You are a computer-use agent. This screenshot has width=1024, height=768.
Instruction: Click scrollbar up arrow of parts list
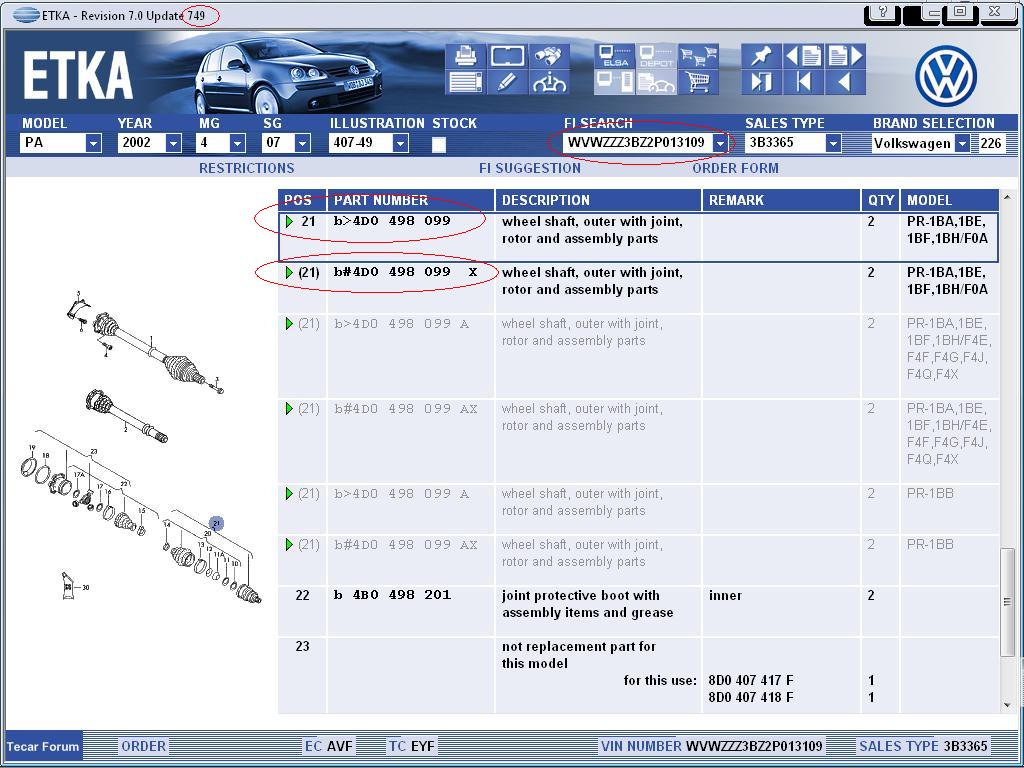pos(1006,197)
